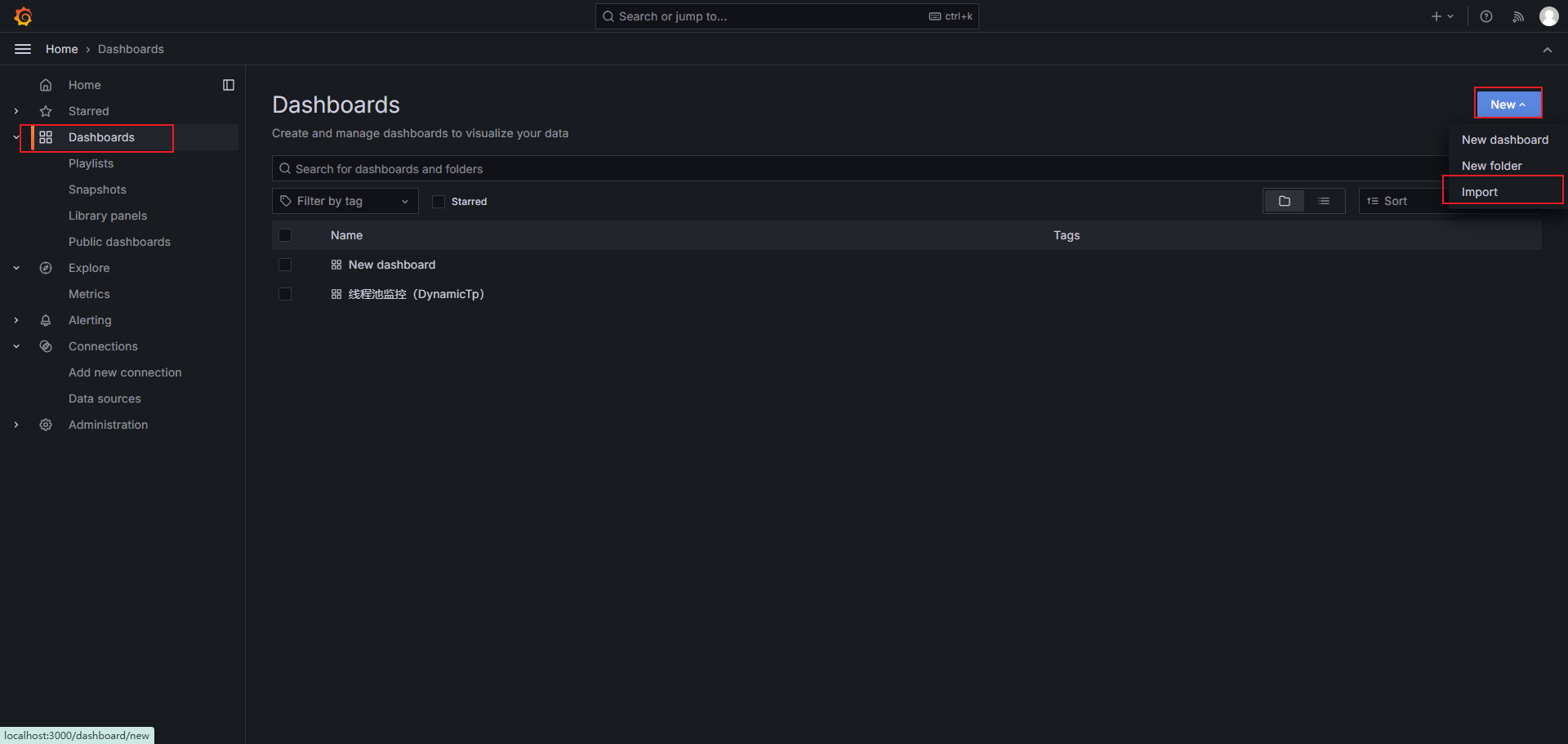
Task: Click the Grafana logo icon
Action: pos(23,16)
